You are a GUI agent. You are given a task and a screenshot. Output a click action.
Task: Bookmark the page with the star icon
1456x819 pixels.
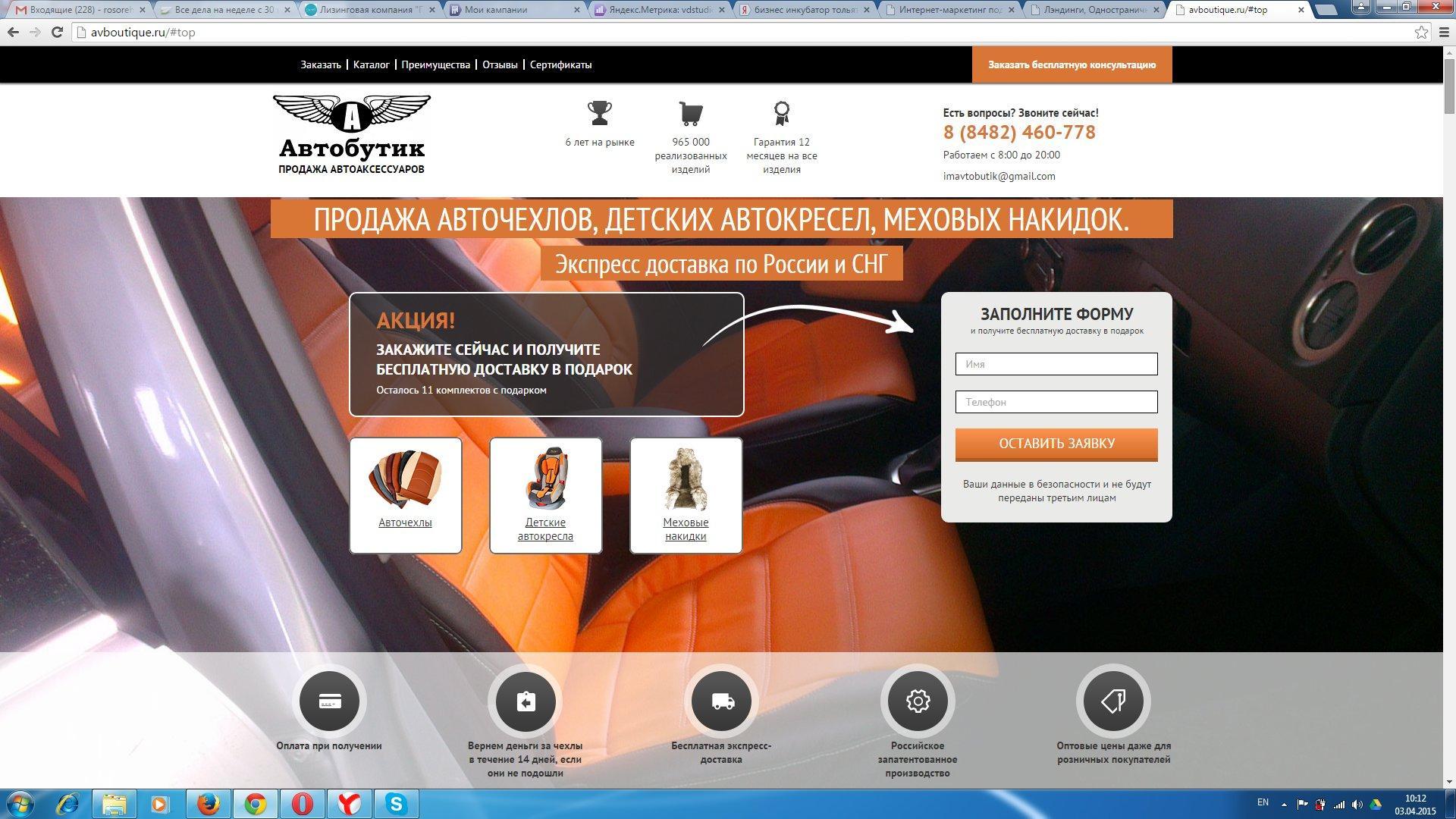[x=1421, y=33]
